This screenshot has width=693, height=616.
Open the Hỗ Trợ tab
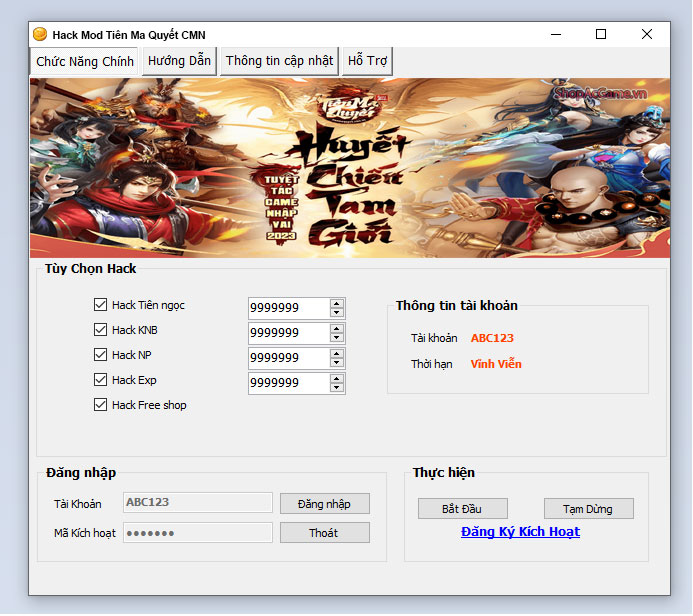pyautogui.click(x=367, y=61)
